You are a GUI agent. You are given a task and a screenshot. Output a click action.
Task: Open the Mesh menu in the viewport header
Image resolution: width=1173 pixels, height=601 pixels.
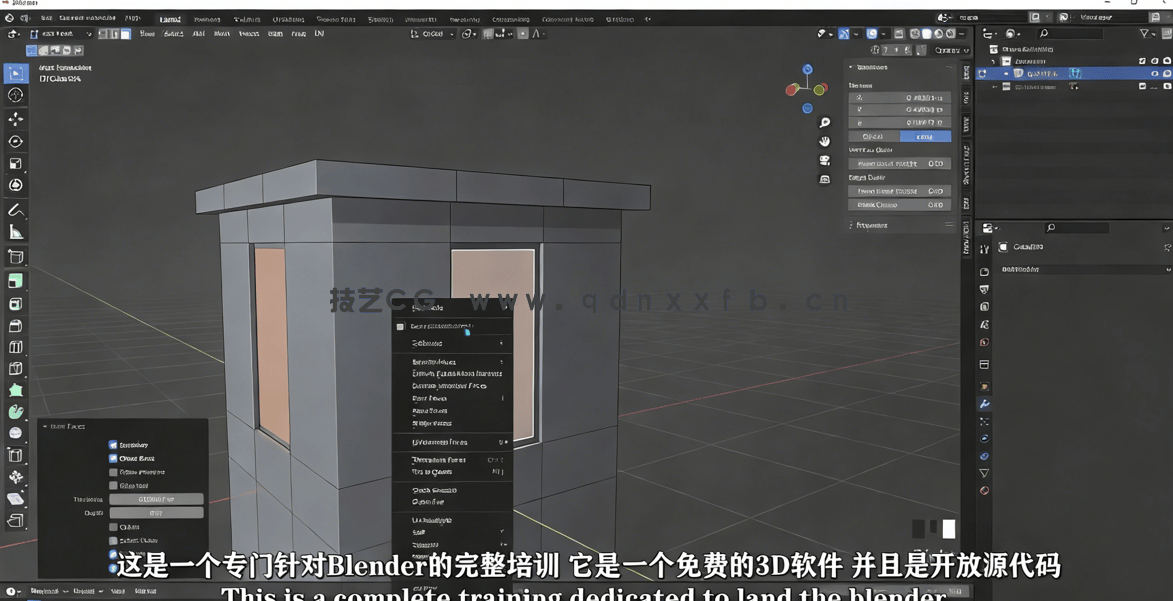click(x=220, y=33)
